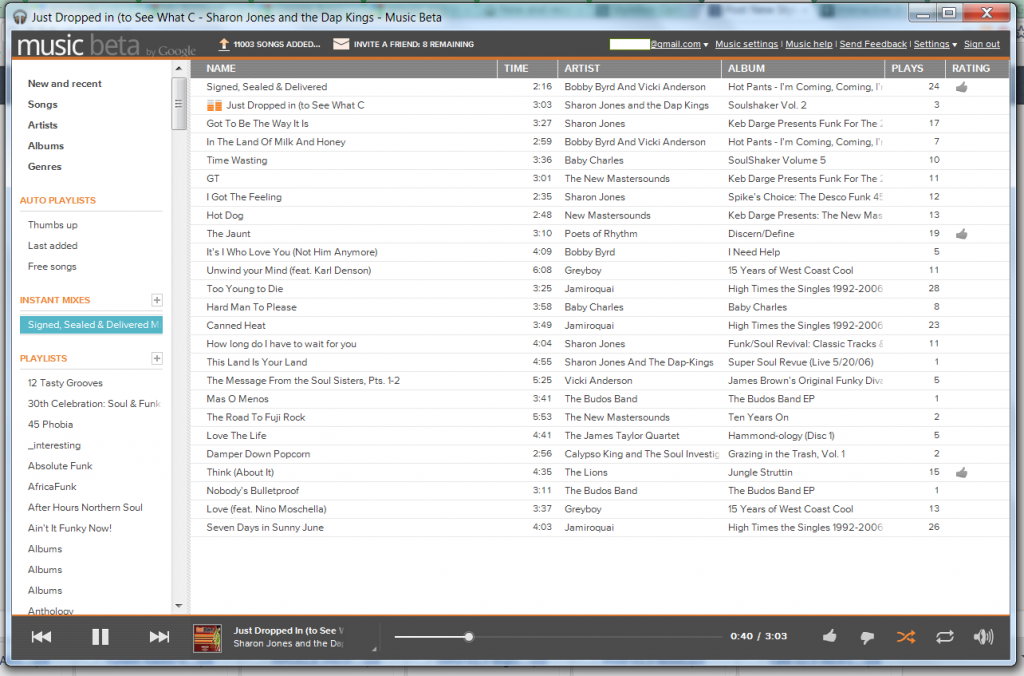Open Music settings link
The image size is (1024, 676).
coord(746,44)
